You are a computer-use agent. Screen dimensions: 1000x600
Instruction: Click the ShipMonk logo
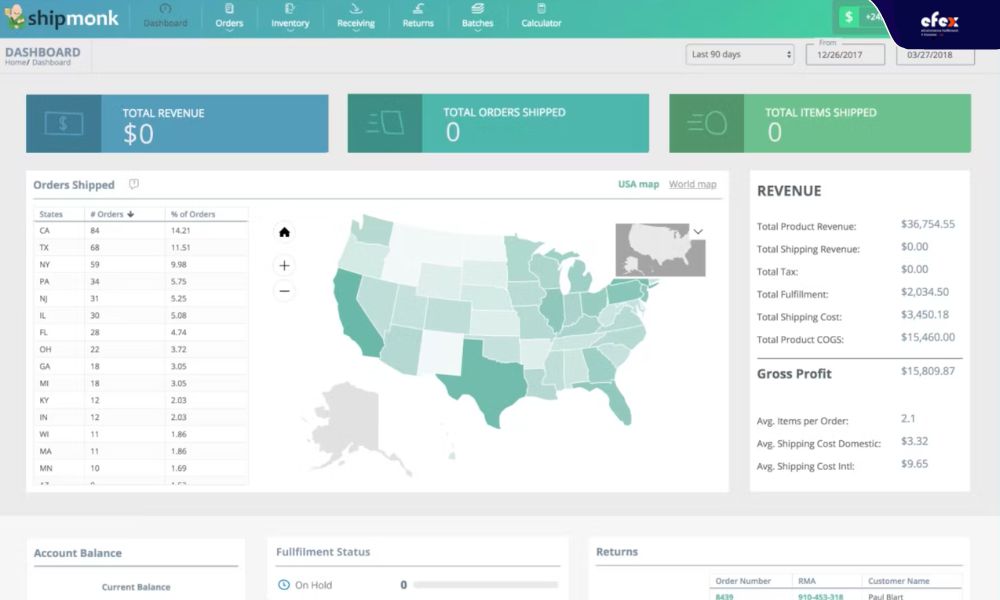[x=62, y=17]
